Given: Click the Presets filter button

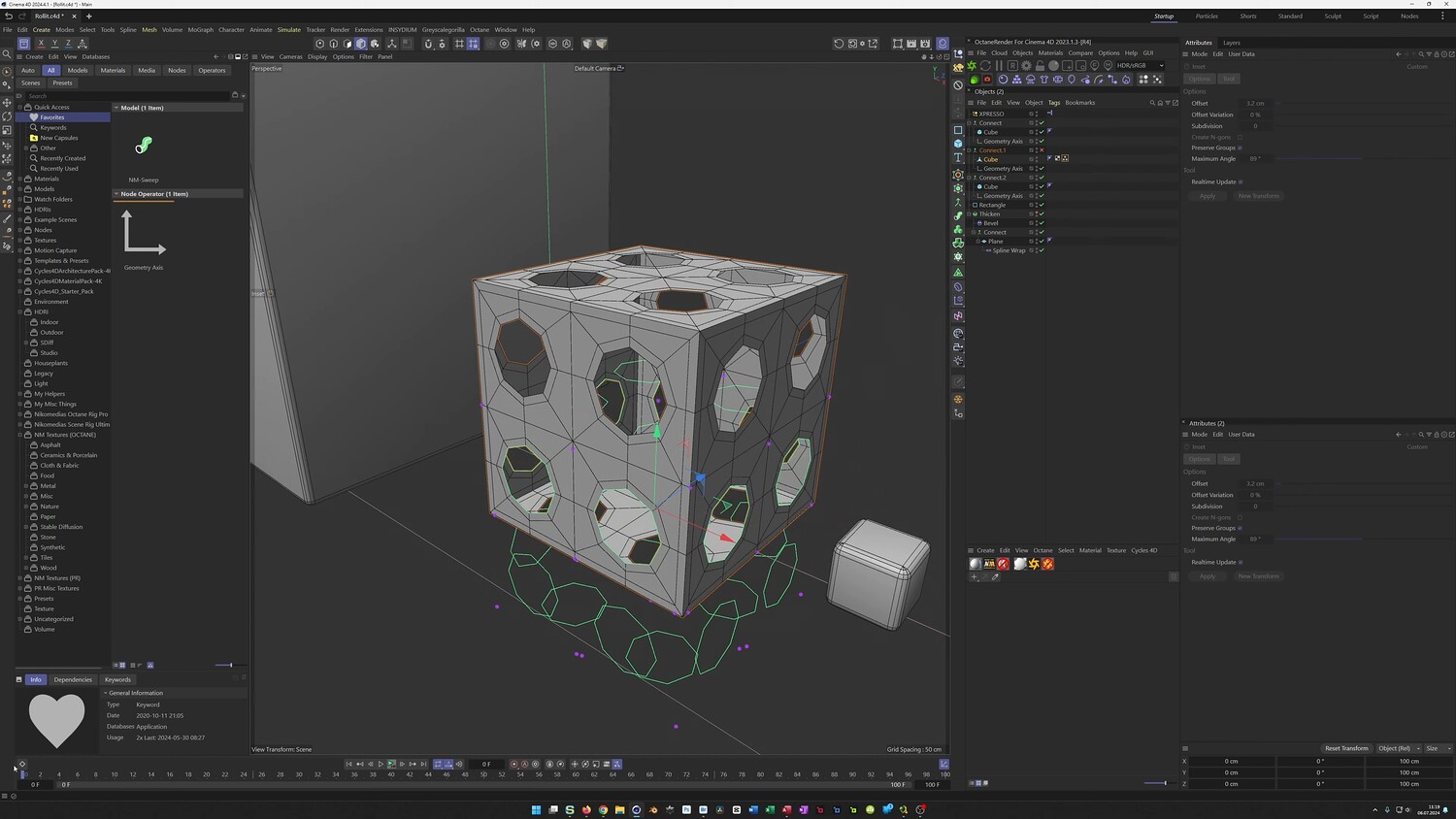Looking at the screenshot, I should click(62, 82).
